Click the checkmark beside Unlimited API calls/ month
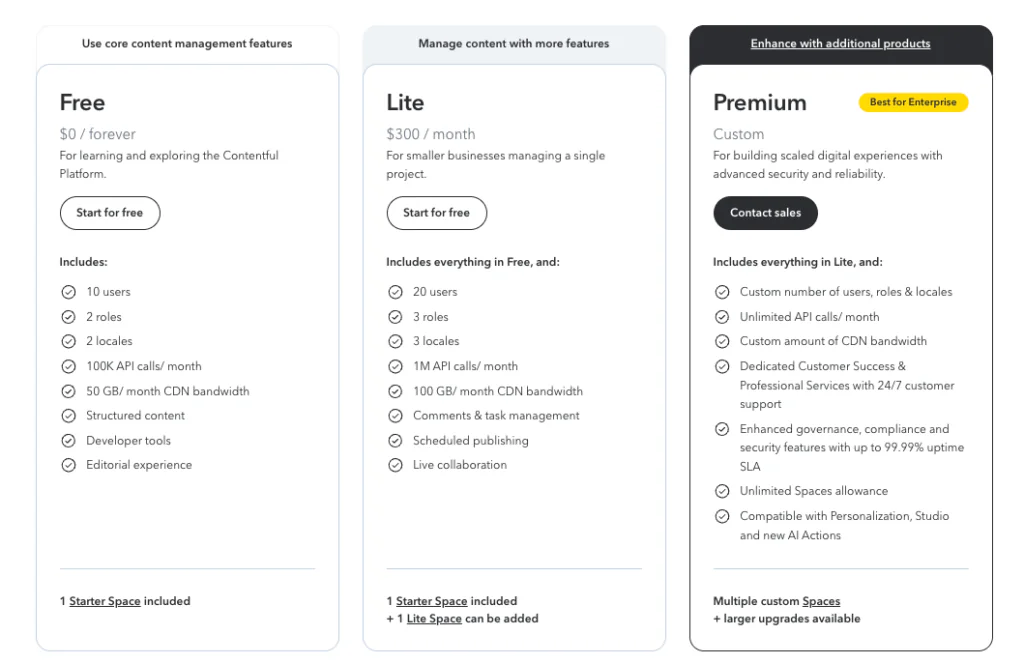 coord(722,316)
